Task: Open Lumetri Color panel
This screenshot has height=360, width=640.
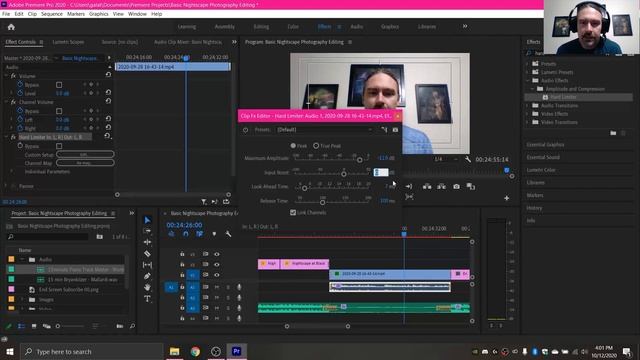Action: 540,170
